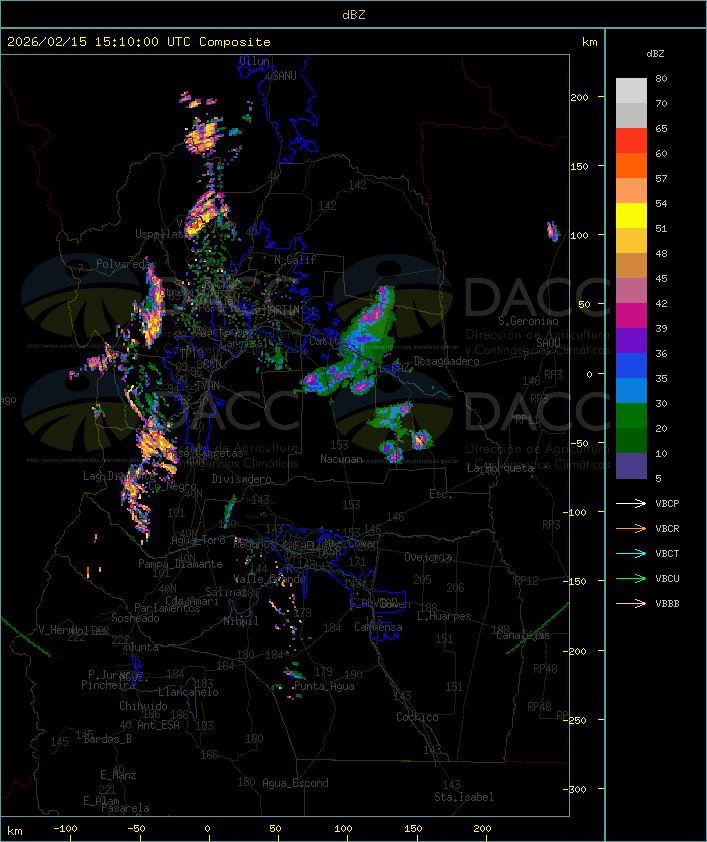Click the pink VBBB arrow icon

tap(631, 604)
